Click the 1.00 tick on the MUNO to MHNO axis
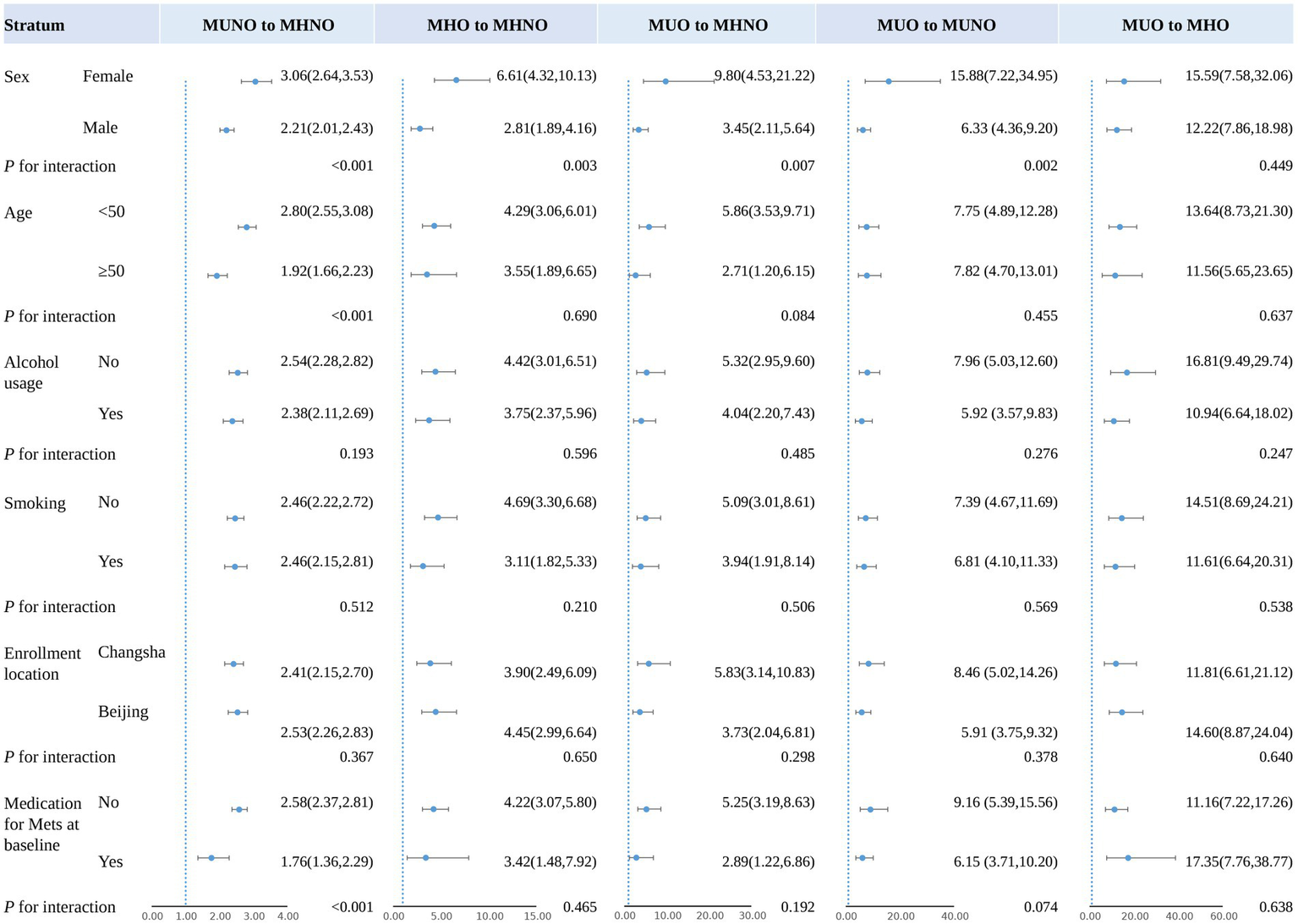This screenshot has width=1298, height=924. (x=186, y=916)
